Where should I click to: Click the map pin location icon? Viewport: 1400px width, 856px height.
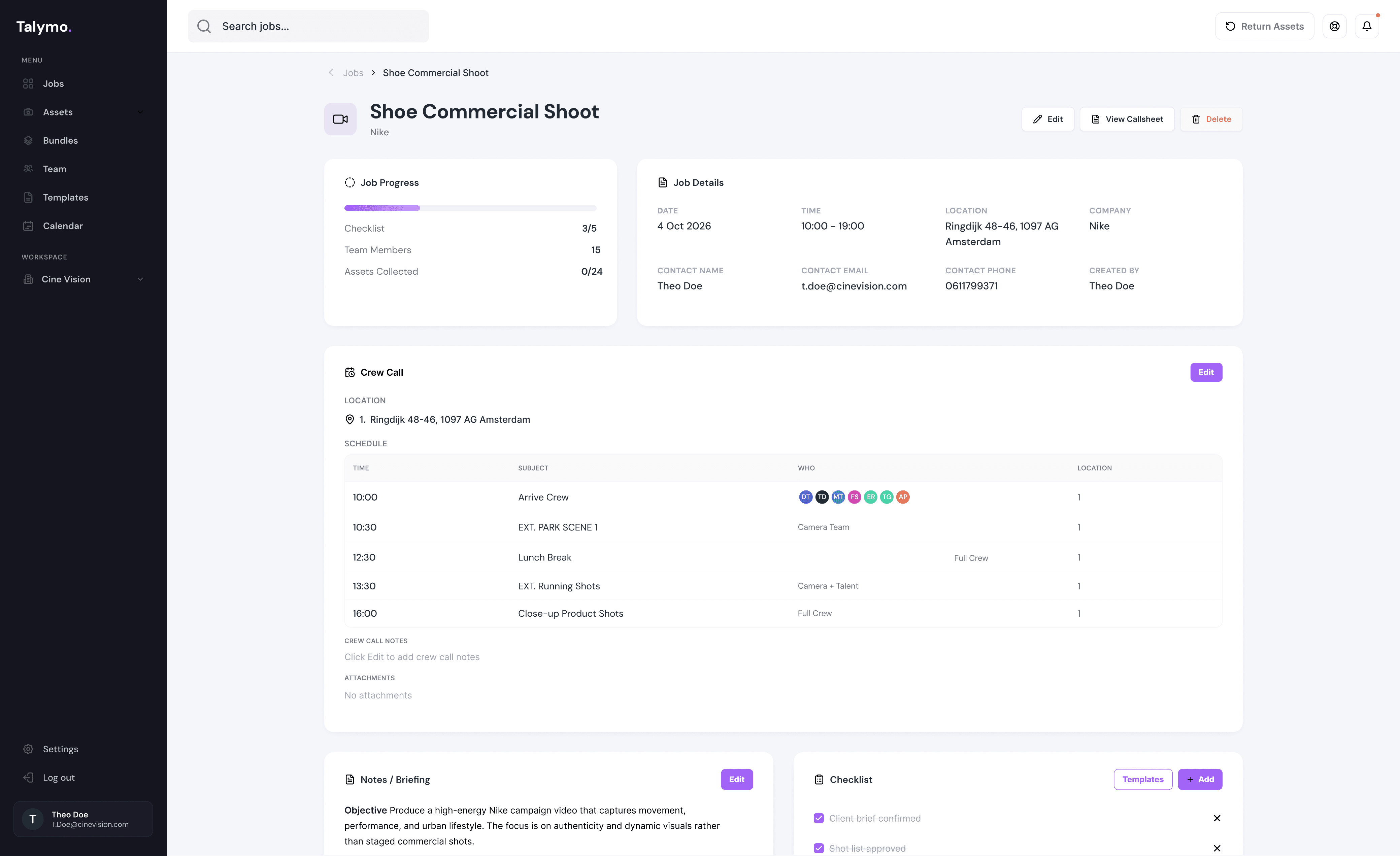tap(349, 420)
